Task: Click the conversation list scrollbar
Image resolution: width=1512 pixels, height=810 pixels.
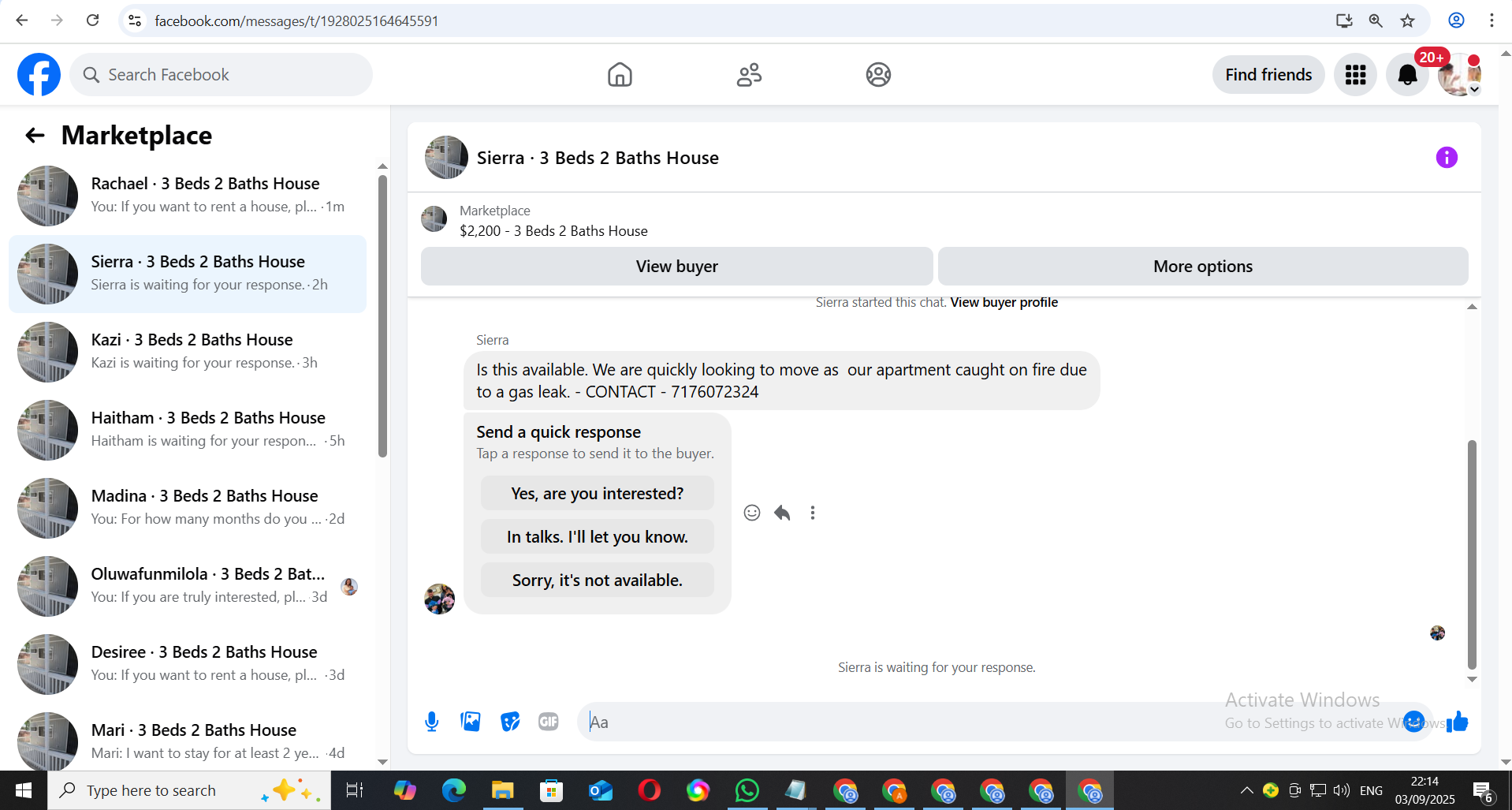Action: click(382, 315)
